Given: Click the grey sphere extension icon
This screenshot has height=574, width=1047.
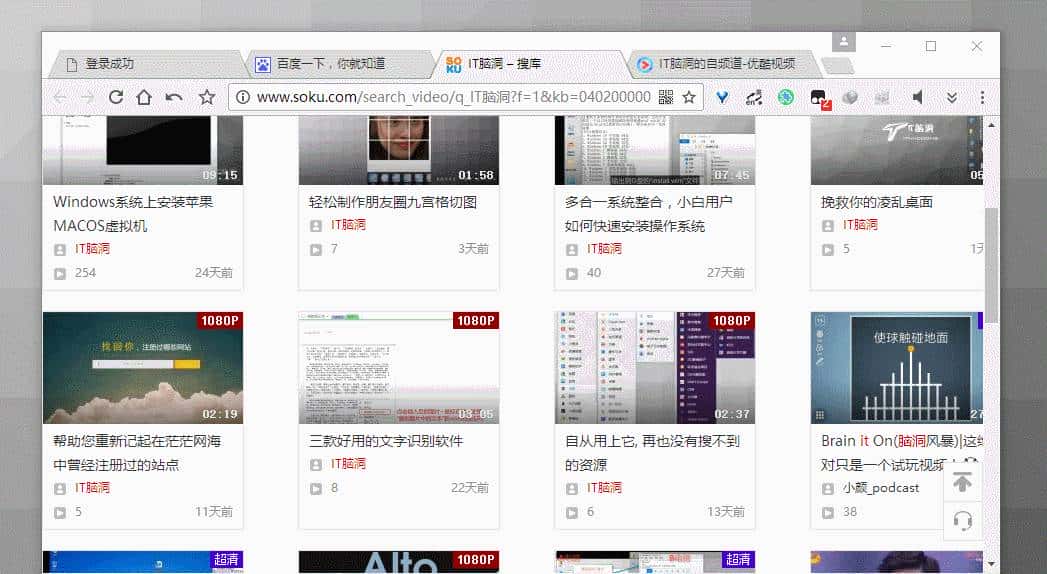Looking at the screenshot, I should coord(850,97).
